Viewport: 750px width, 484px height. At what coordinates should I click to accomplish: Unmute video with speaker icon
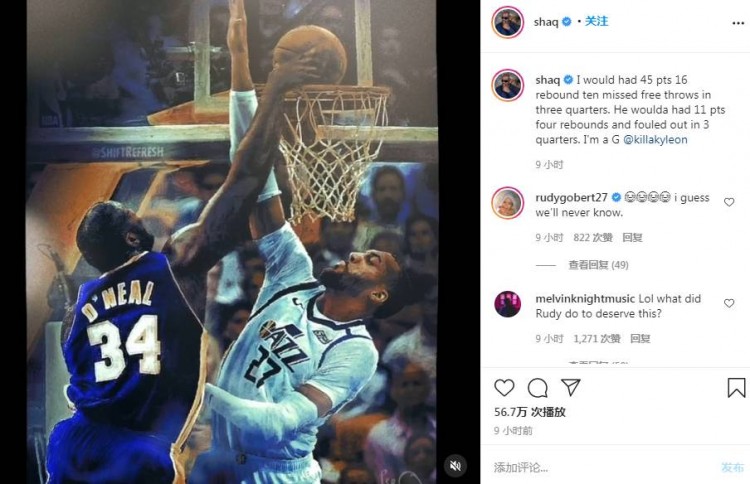[455, 465]
